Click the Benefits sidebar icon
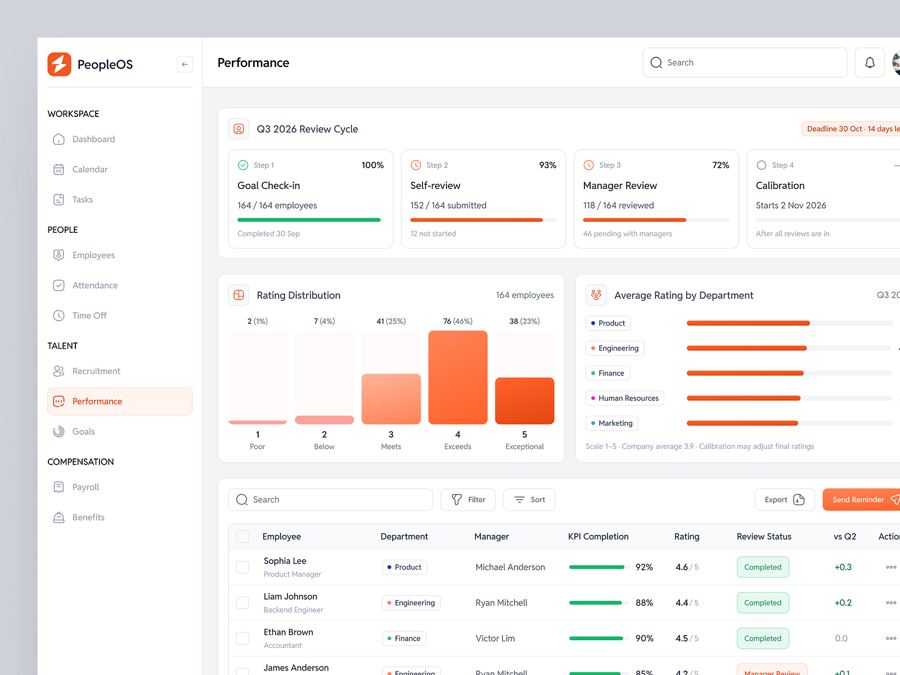Image resolution: width=900 pixels, height=675 pixels. coord(59,517)
